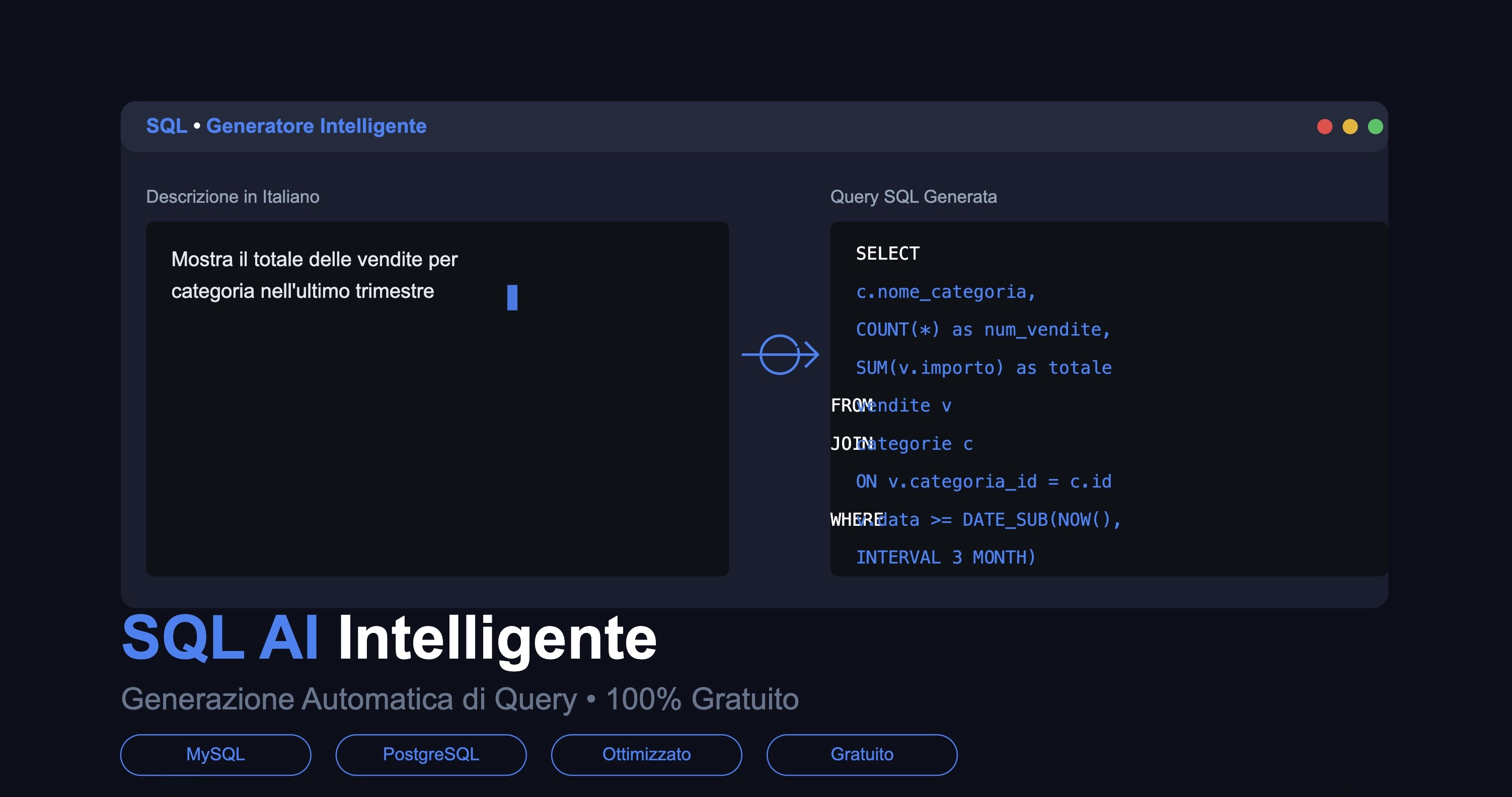Click 'COUNT(*) as num_vendite,' code line
The image size is (1512, 797).
tap(983, 330)
